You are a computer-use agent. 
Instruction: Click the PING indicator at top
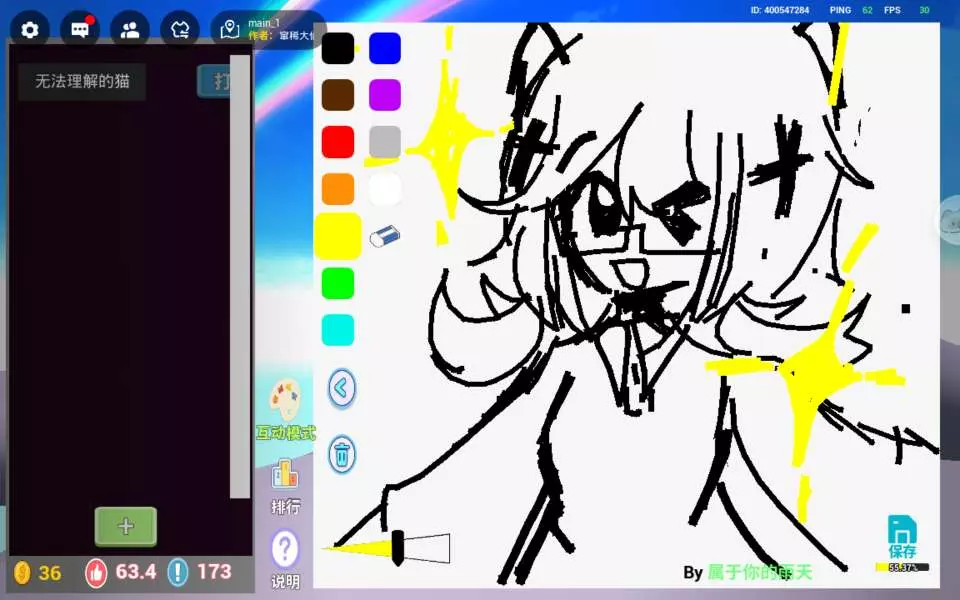(x=851, y=10)
